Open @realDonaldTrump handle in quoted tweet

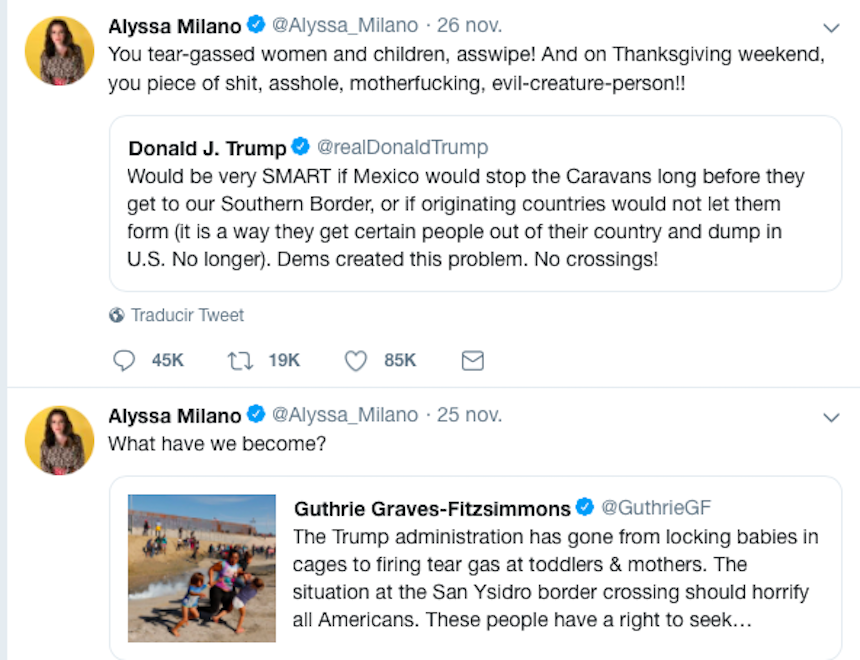coord(402,148)
